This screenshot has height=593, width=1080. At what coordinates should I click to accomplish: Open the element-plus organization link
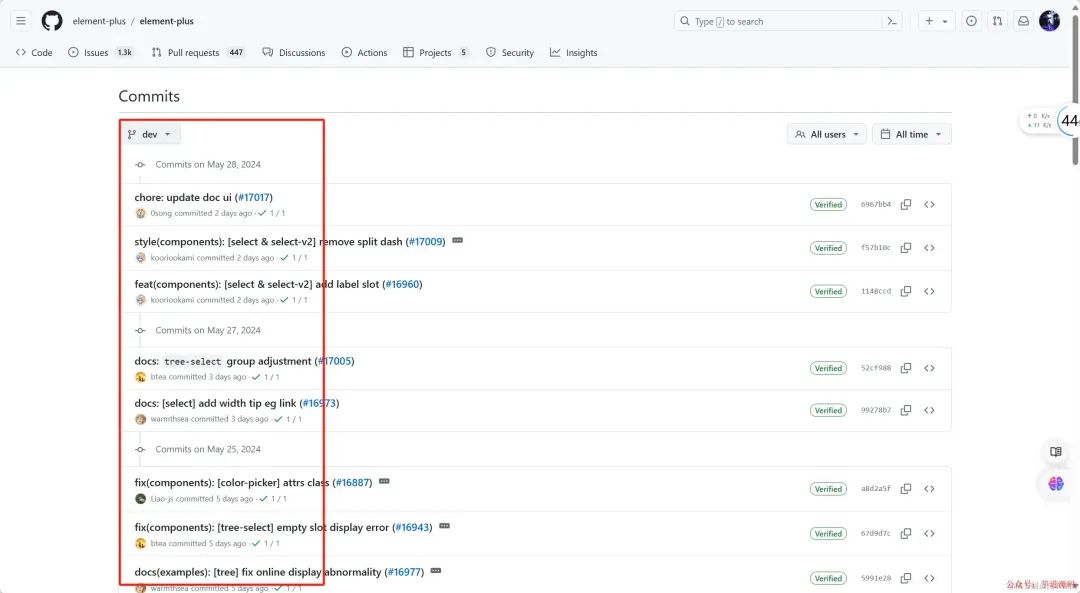coord(99,21)
